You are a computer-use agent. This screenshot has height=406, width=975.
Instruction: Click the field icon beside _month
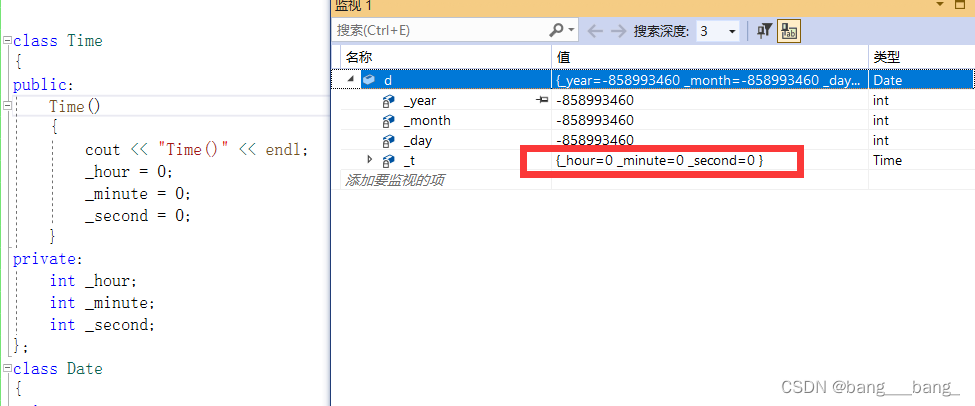389,120
